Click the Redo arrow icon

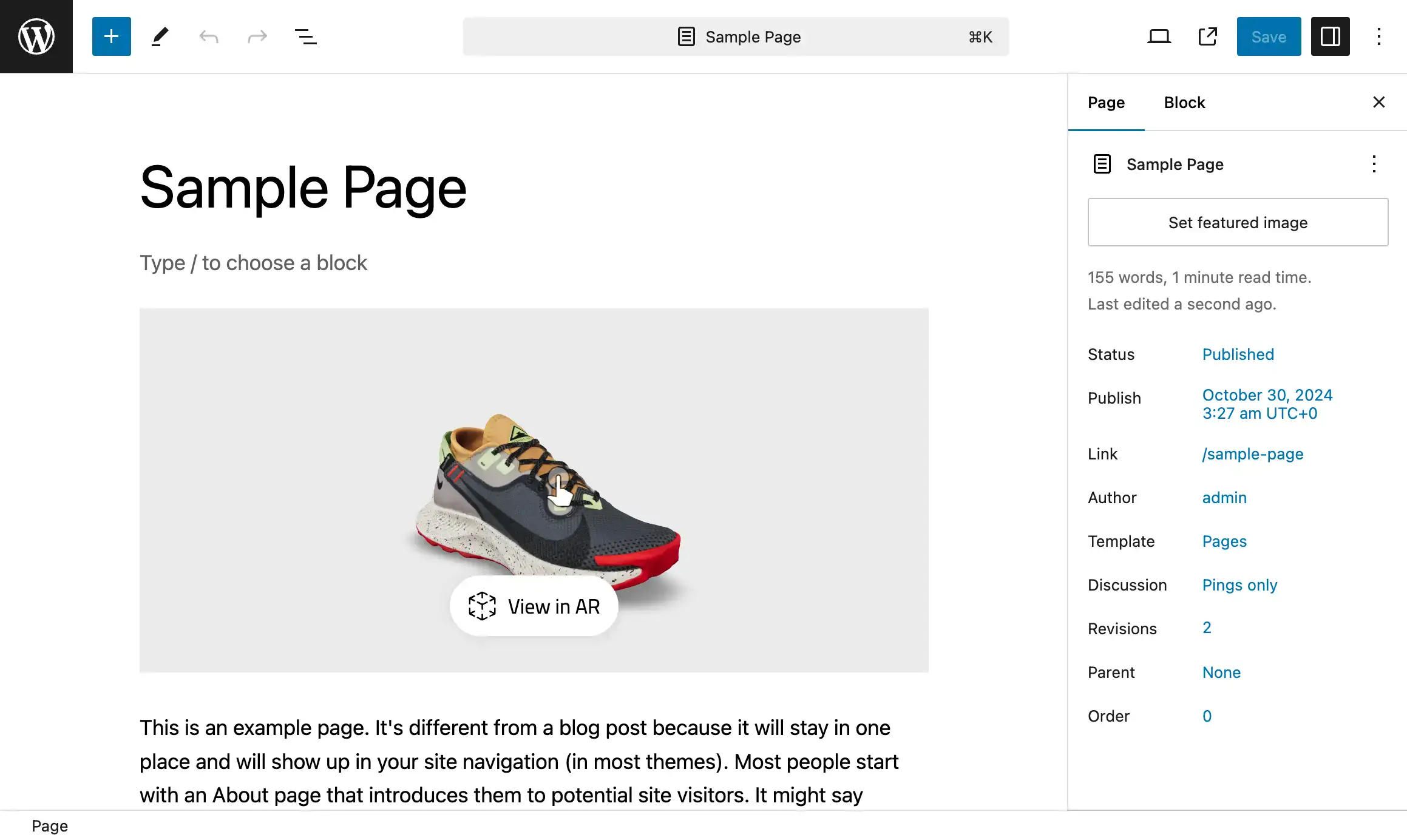pyautogui.click(x=258, y=36)
